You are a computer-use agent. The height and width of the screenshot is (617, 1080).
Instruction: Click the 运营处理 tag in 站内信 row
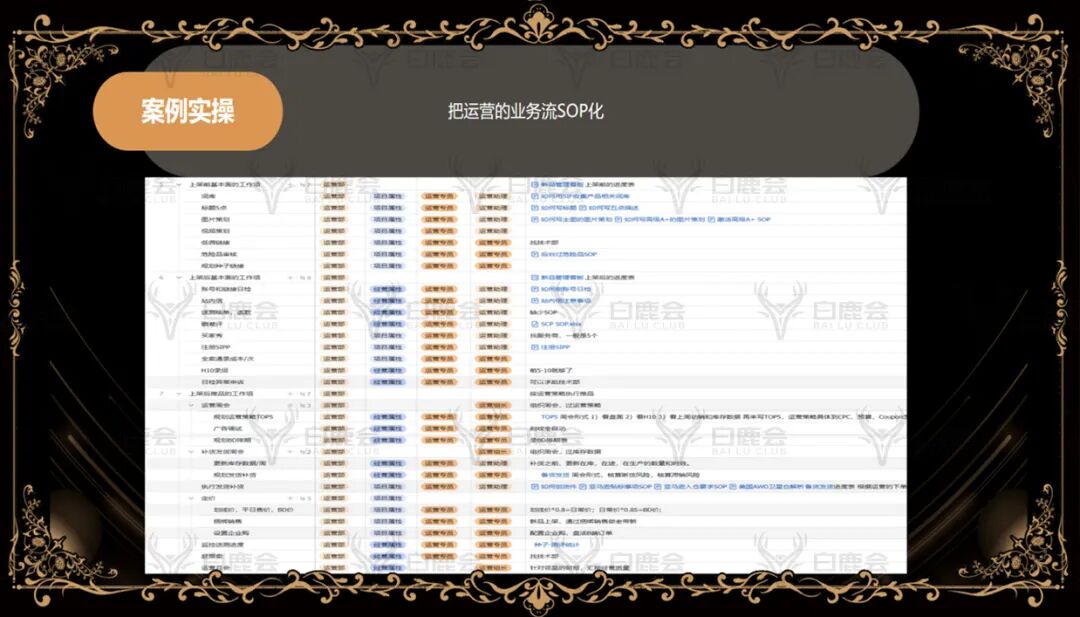click(x=494, y=300)
